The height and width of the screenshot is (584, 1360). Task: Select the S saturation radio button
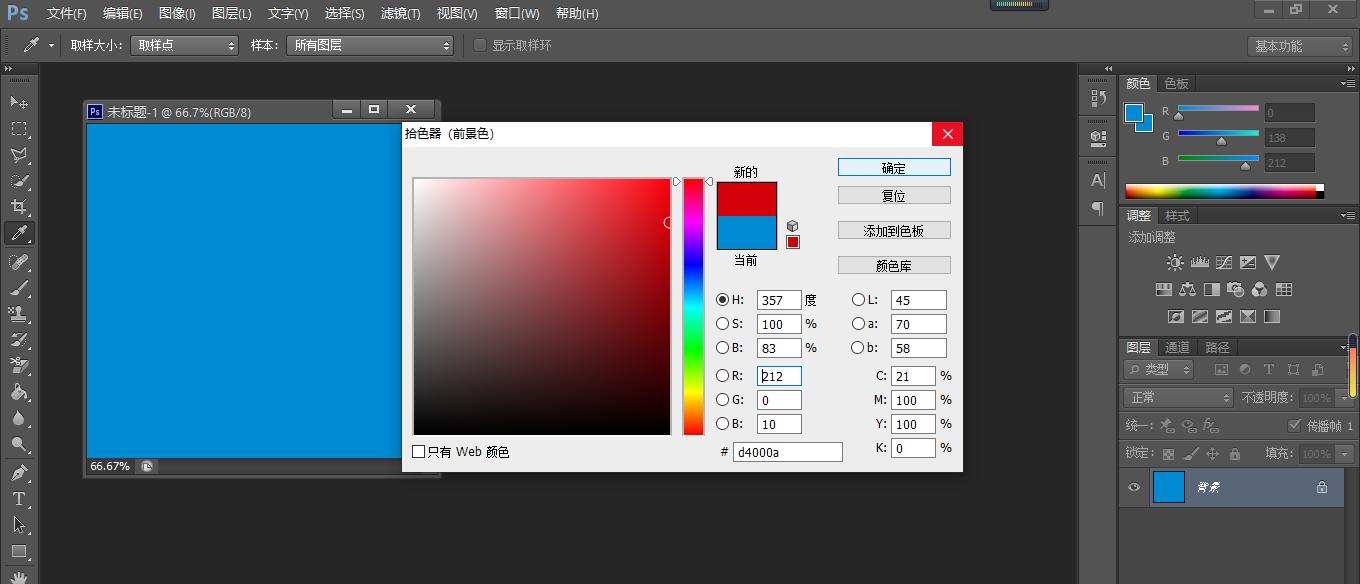724,323
